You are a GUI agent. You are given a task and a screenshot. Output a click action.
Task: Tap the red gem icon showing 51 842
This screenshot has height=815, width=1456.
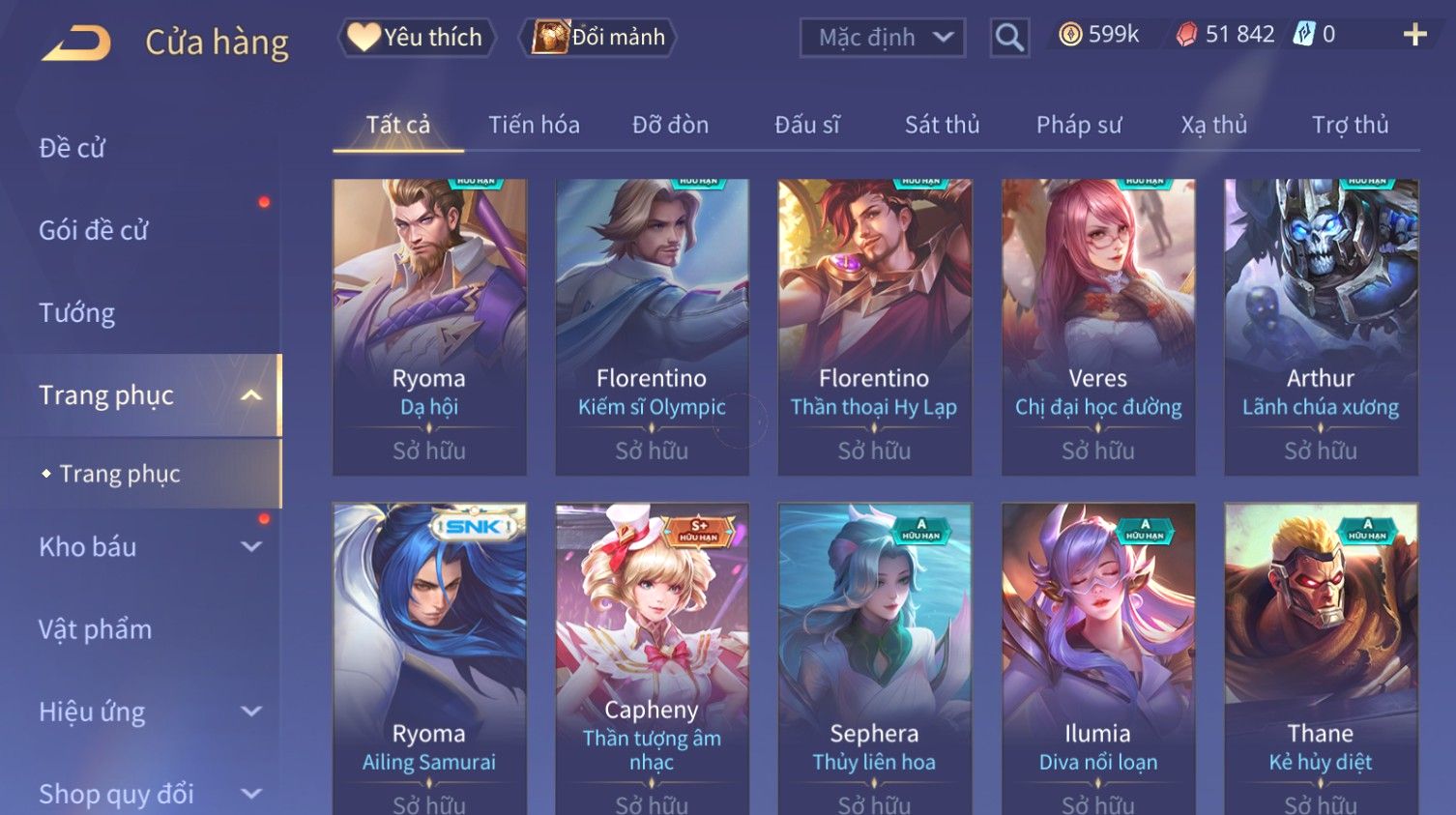pyautogui.click(x=1186, y=35)
